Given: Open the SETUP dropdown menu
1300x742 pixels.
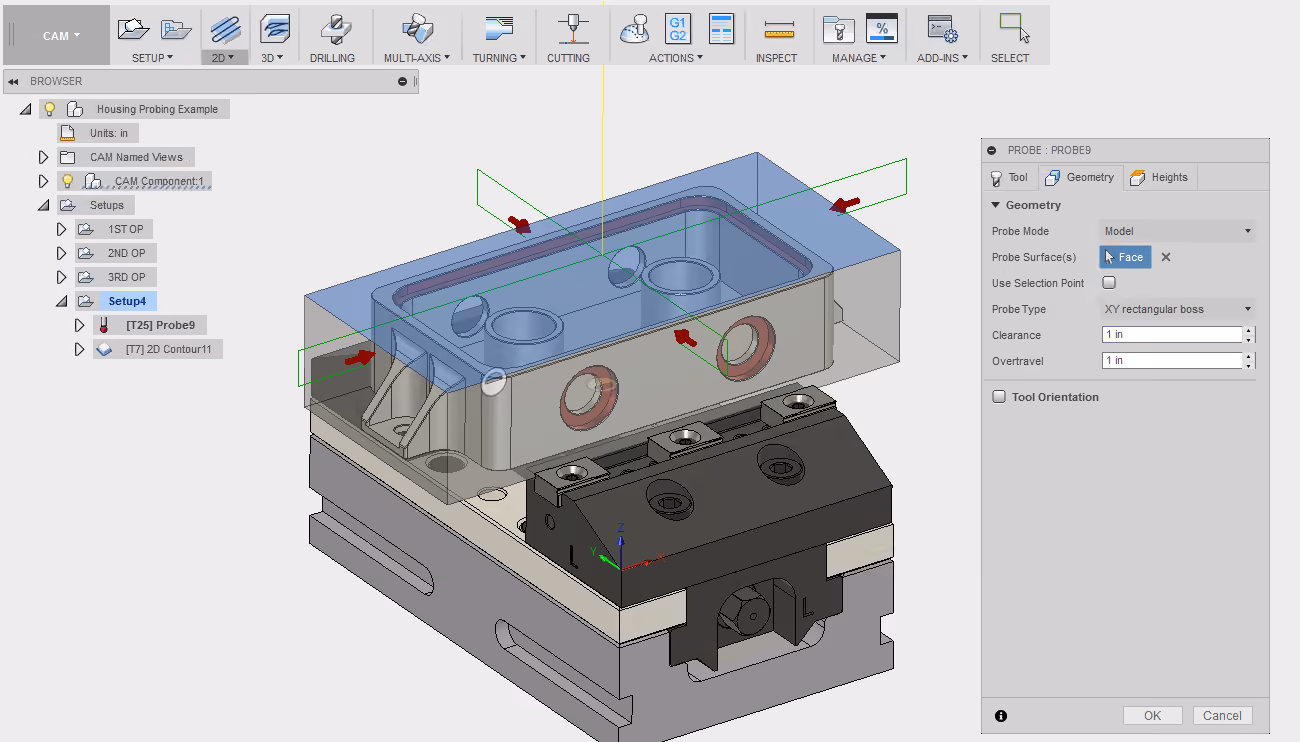Looking at the screenshot, I should tap(152, 58).
